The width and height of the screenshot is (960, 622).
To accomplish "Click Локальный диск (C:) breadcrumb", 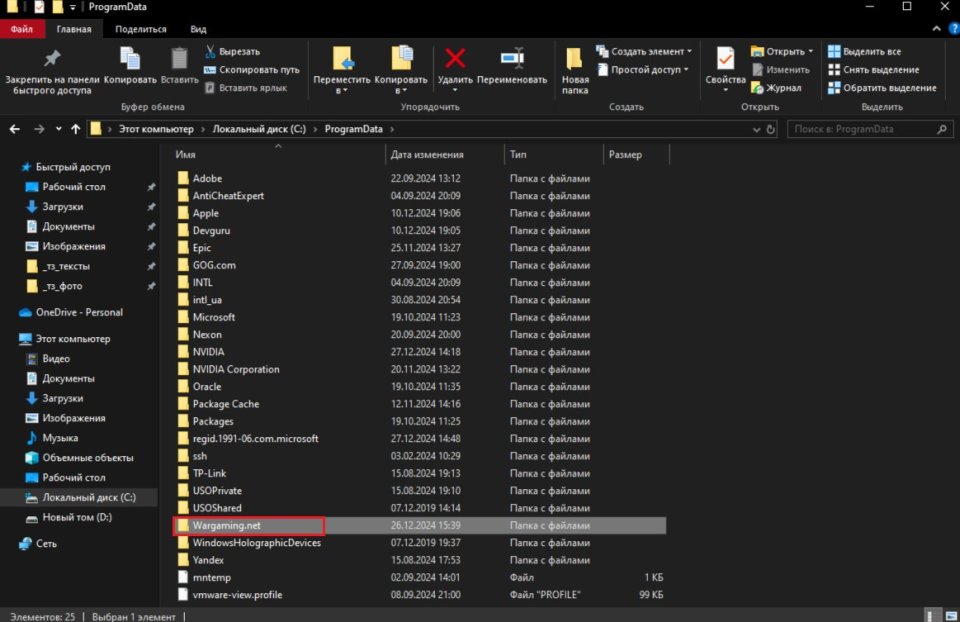I will pos(259,129).
